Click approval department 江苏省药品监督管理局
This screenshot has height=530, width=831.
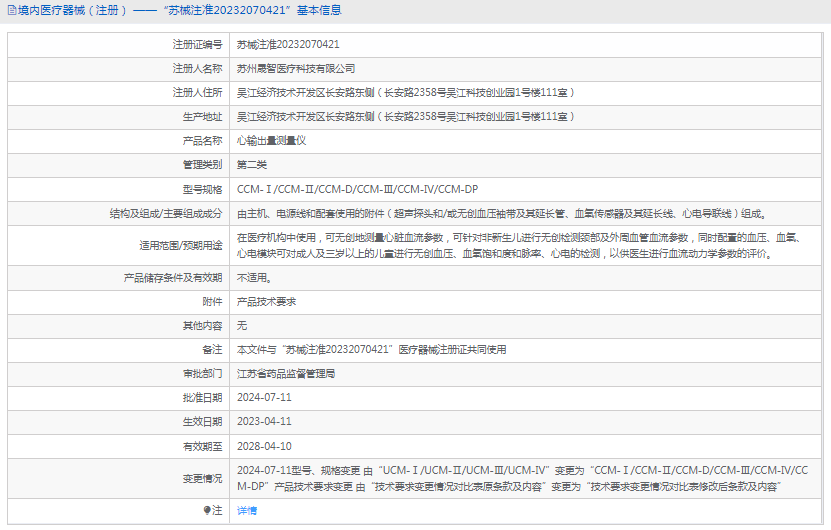(x=286, y=374)
